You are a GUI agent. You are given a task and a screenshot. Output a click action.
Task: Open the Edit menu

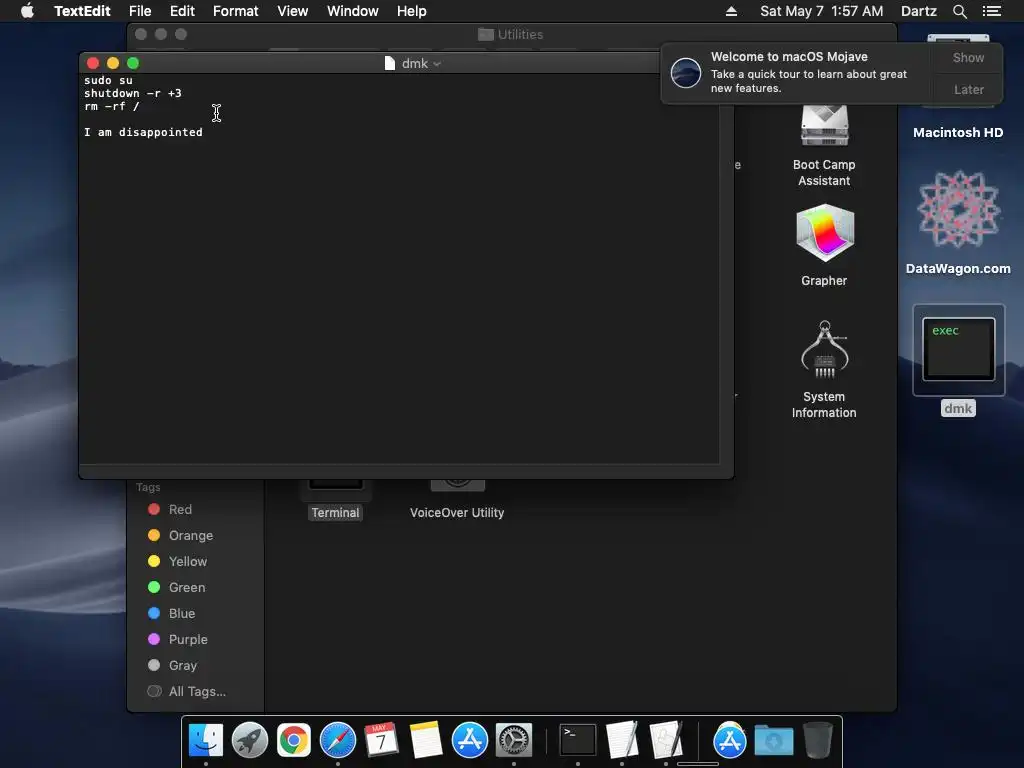pos(182,11)
